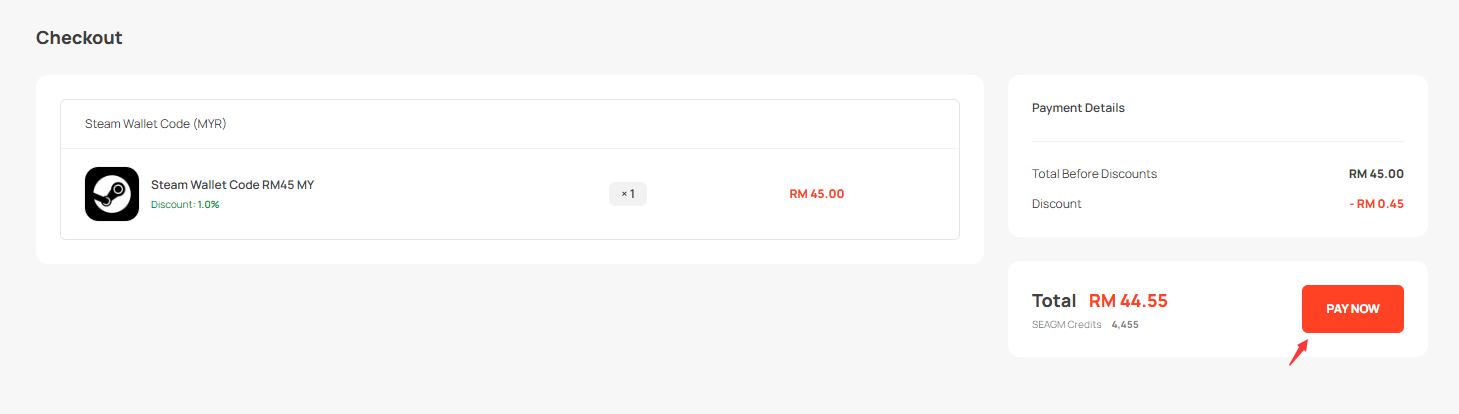Click the red RM 45.00 item price
The height and width of the screenshot is (414, 1459).
click(x=816, y=194)
